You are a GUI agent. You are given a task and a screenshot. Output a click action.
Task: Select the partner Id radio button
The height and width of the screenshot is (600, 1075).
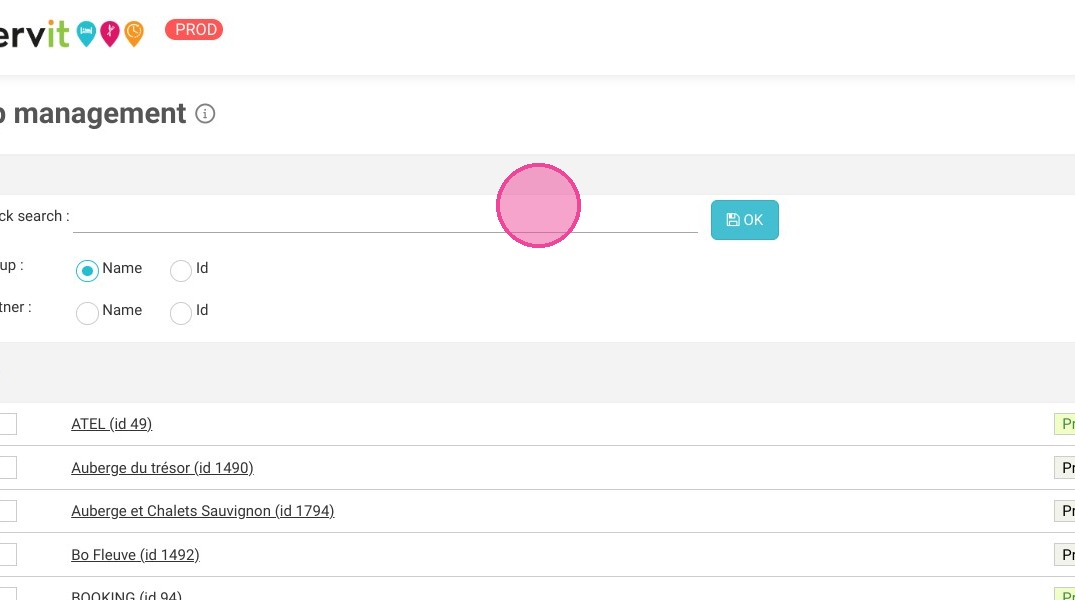click(181, 313)
